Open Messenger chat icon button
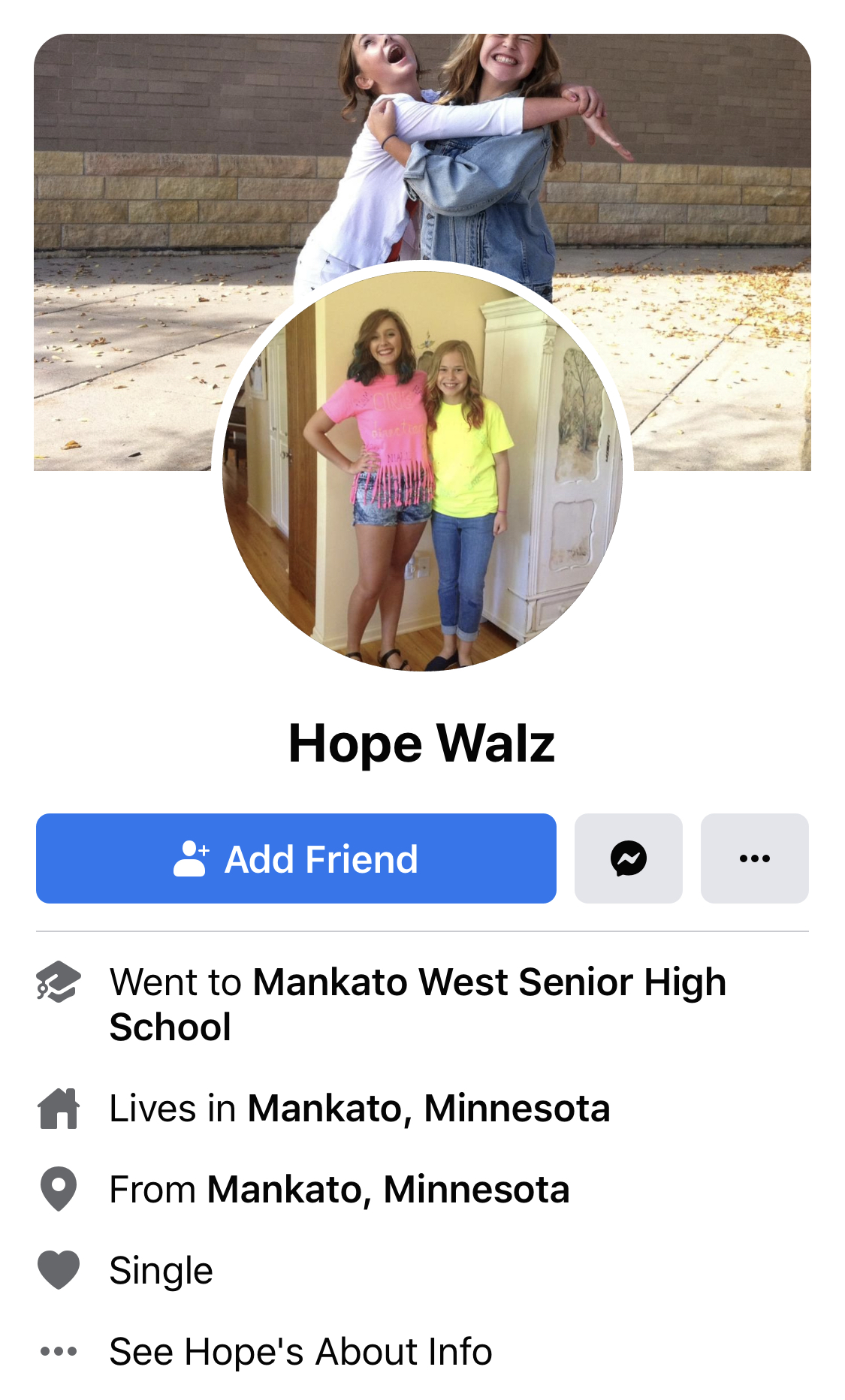This screenshot has height=1400, width=845. (x=628, y=858)
